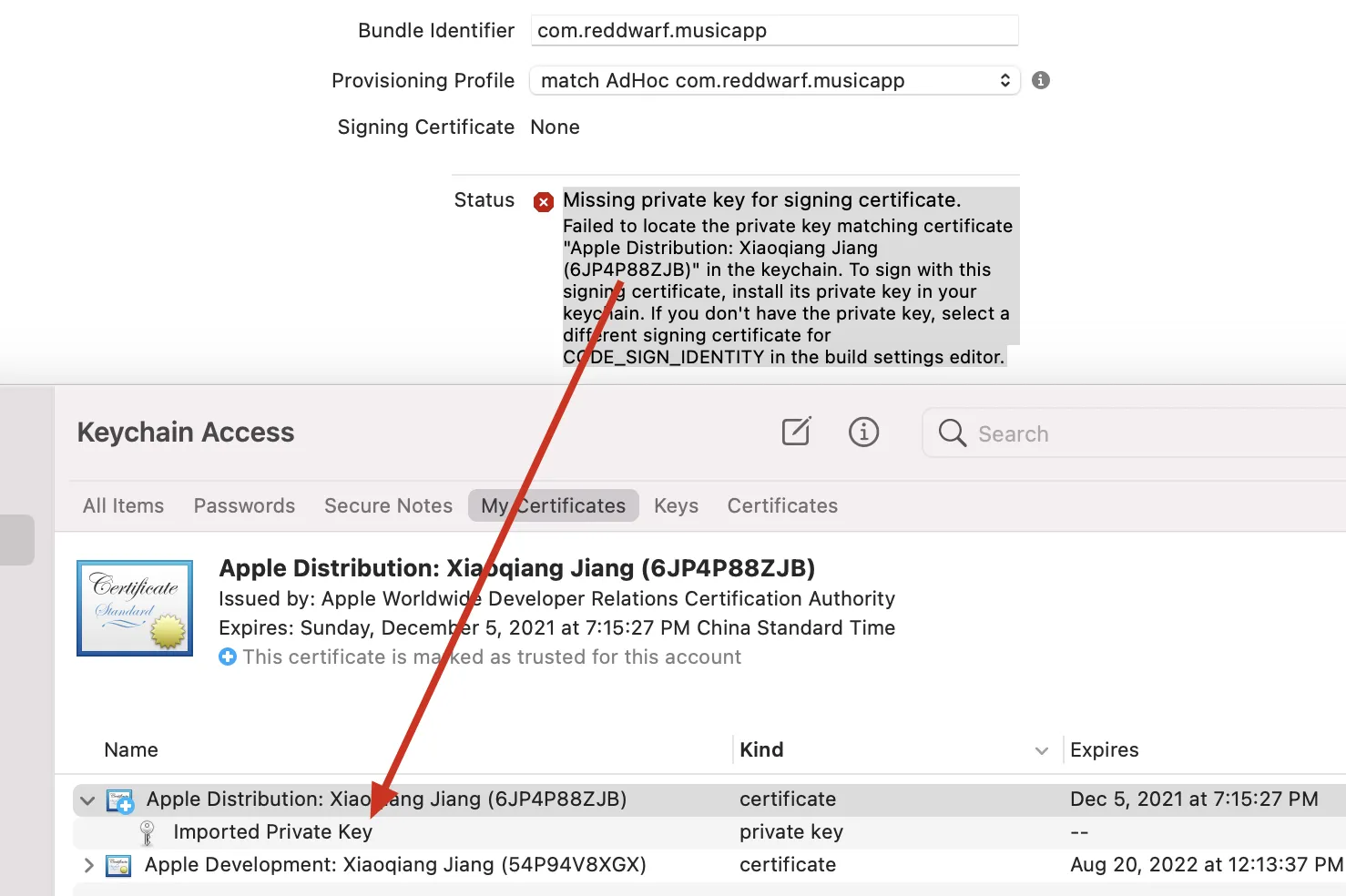Click the Apple Distribution certificate row icon
This screenshot has width=1346, height=896.
click(x=119, y=800)
